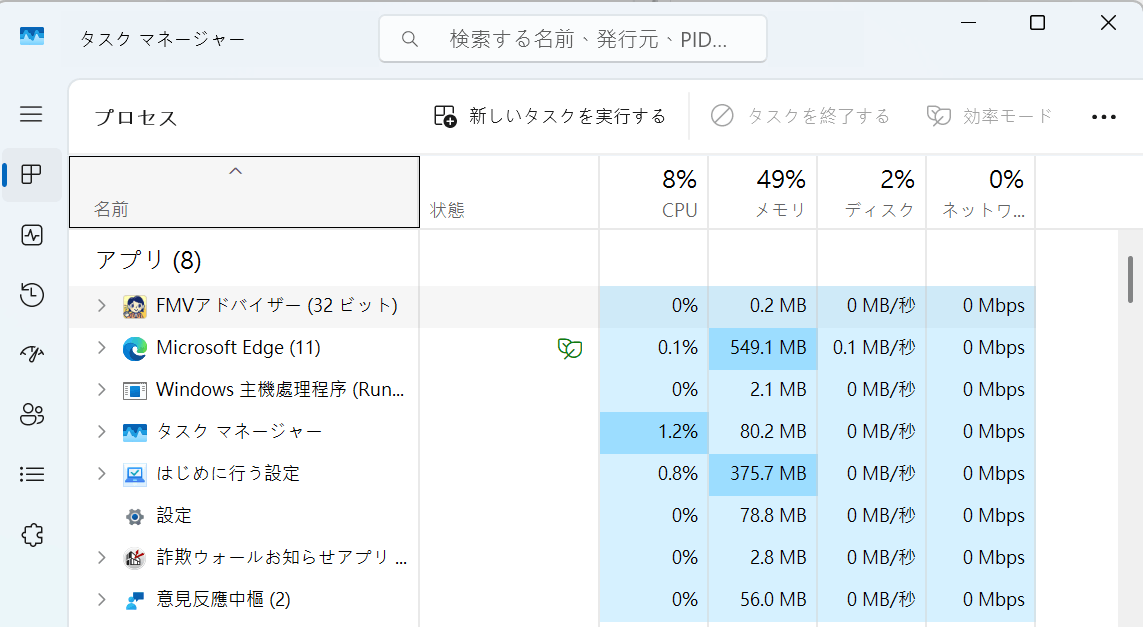Click the タスク マネージャー row icon

click(135, 432)
